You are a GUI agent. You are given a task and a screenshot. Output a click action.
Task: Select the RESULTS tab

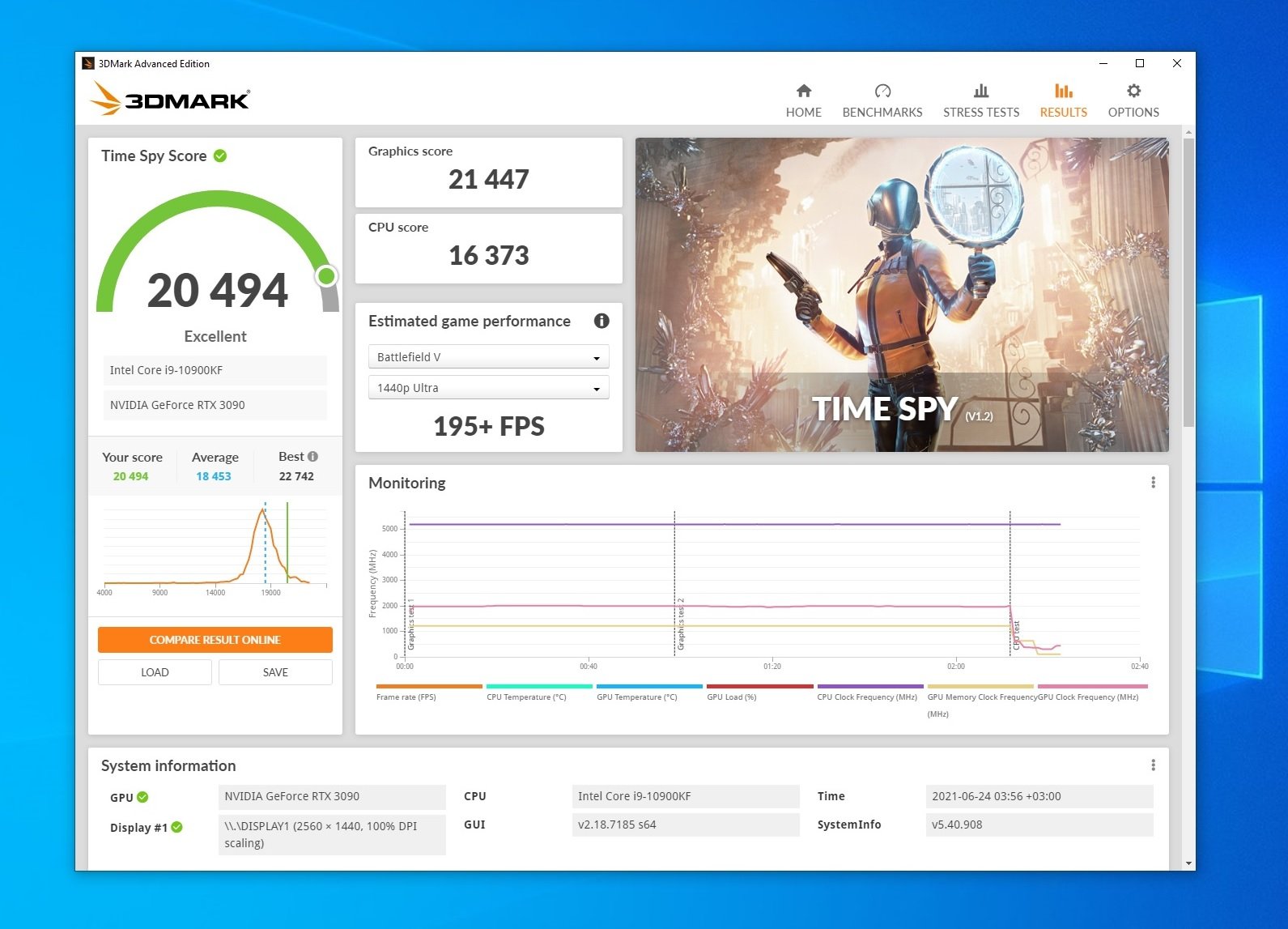tap(1063, 100)
